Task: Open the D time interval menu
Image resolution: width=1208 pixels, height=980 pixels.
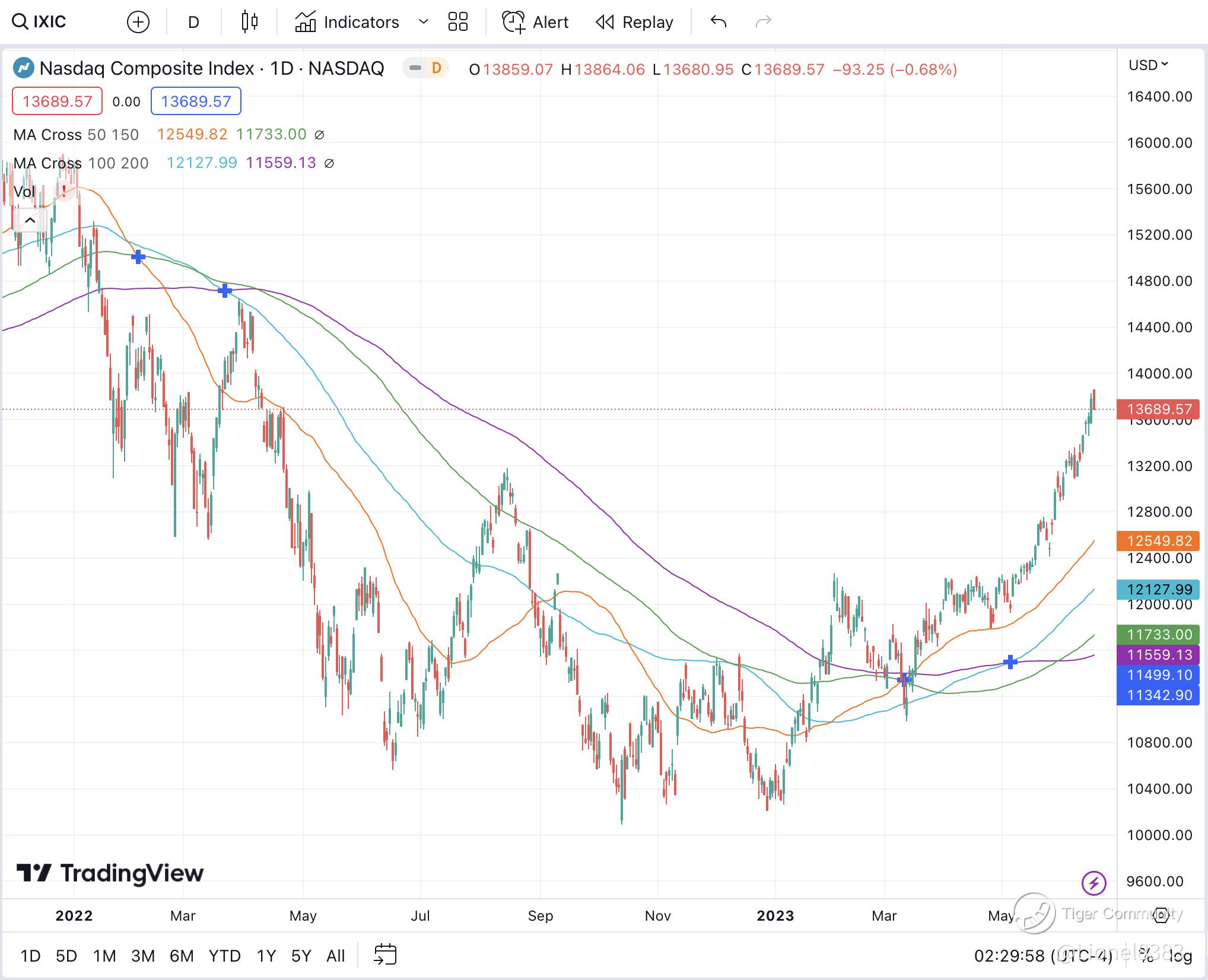Action: click(x=193, y=22)
